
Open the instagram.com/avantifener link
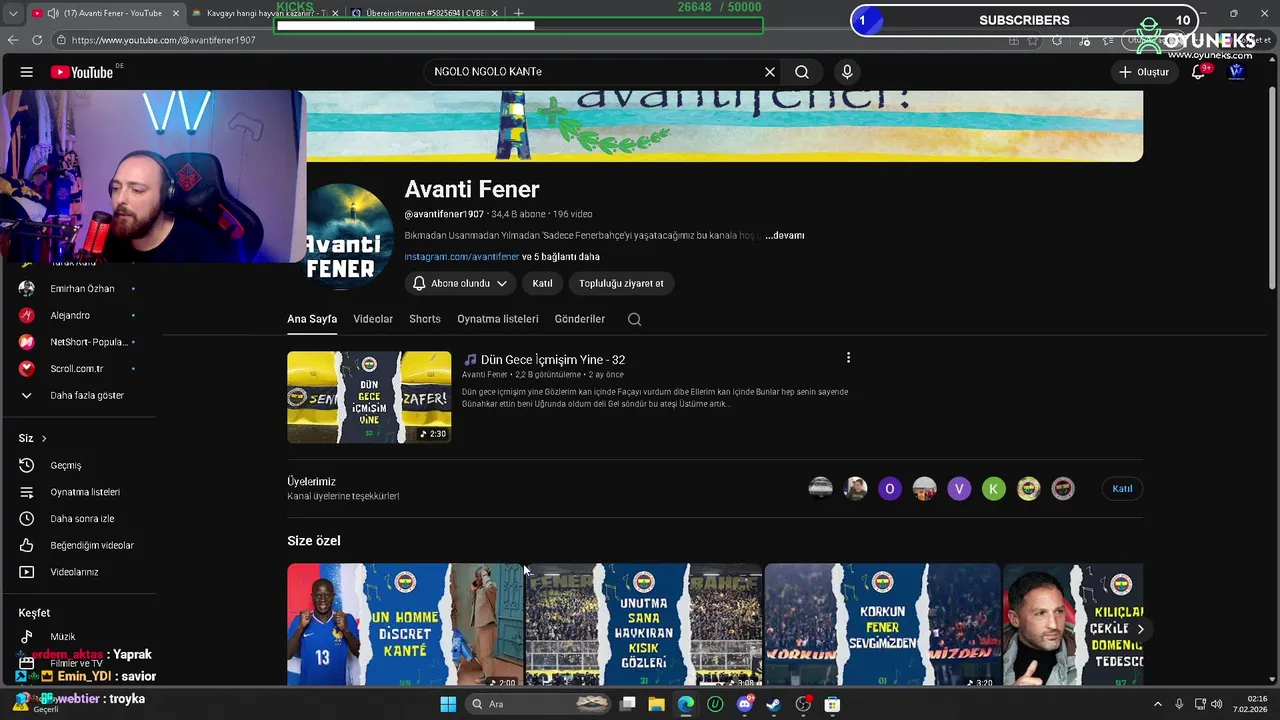(461, 257)
